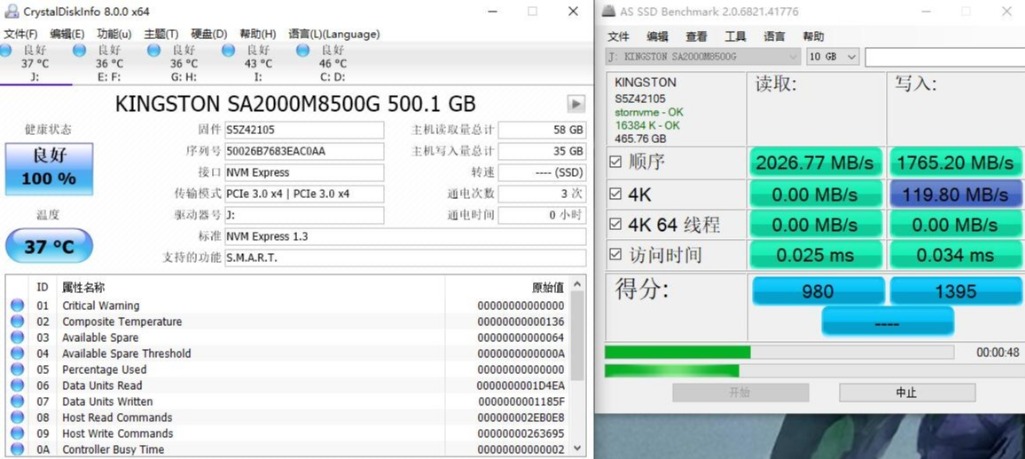Open 硬盘(D) menu in CrystalDiskInfo
Viewport: 1025px width, 459px height.
coord(209,34)
